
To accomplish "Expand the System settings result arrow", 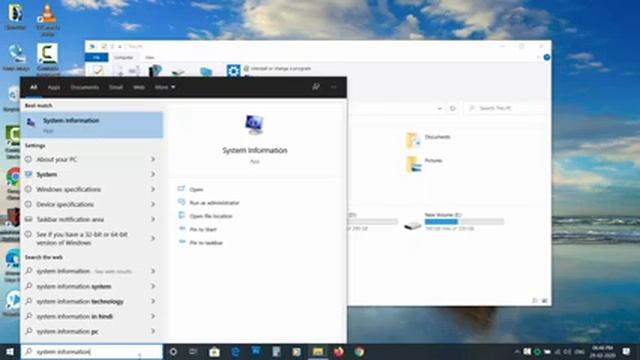I will [153, 174].
